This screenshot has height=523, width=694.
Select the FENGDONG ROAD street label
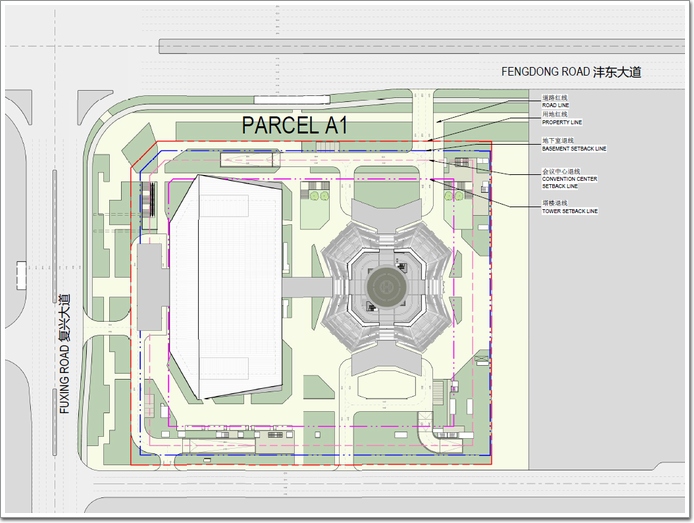[x=570, y=72]
